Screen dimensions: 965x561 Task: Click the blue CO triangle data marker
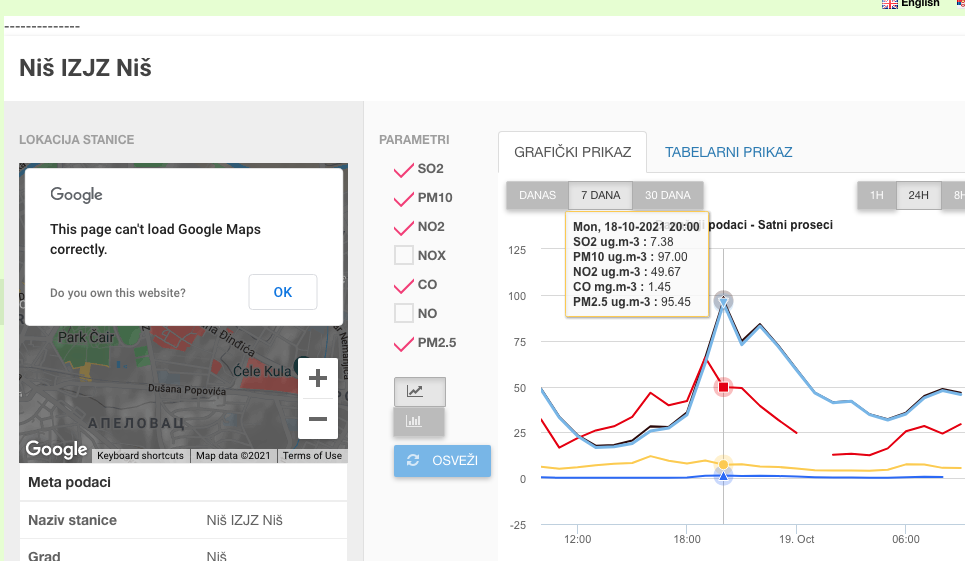point(723,476)
